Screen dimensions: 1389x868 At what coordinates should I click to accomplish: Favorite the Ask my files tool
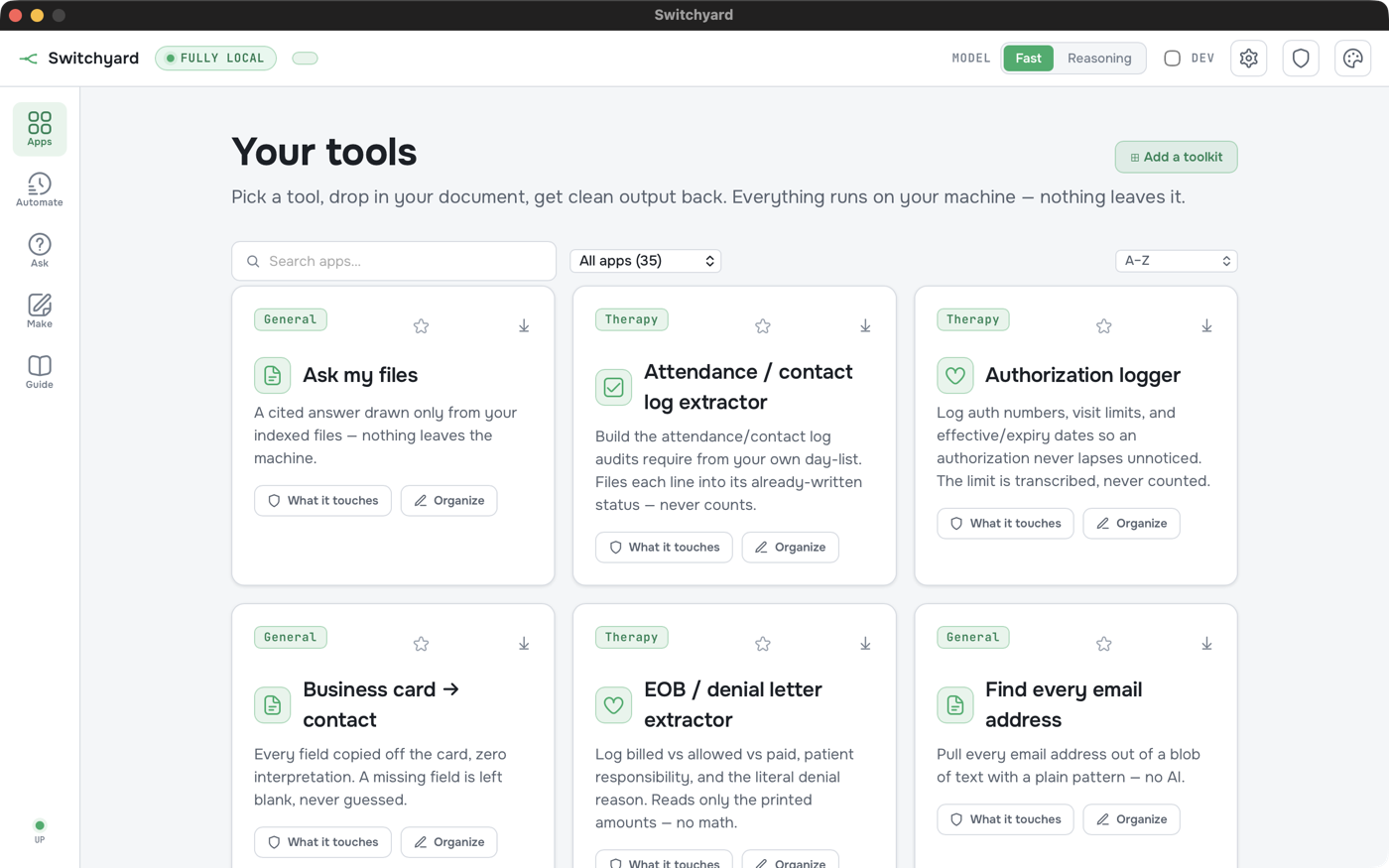pos(422,326)
